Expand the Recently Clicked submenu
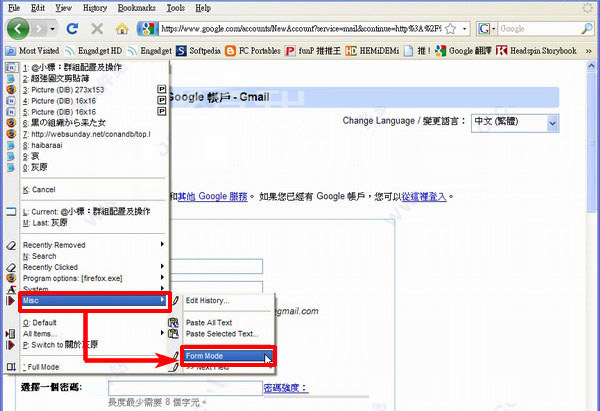This screenshot has height=411, width=600. point(94,267)
